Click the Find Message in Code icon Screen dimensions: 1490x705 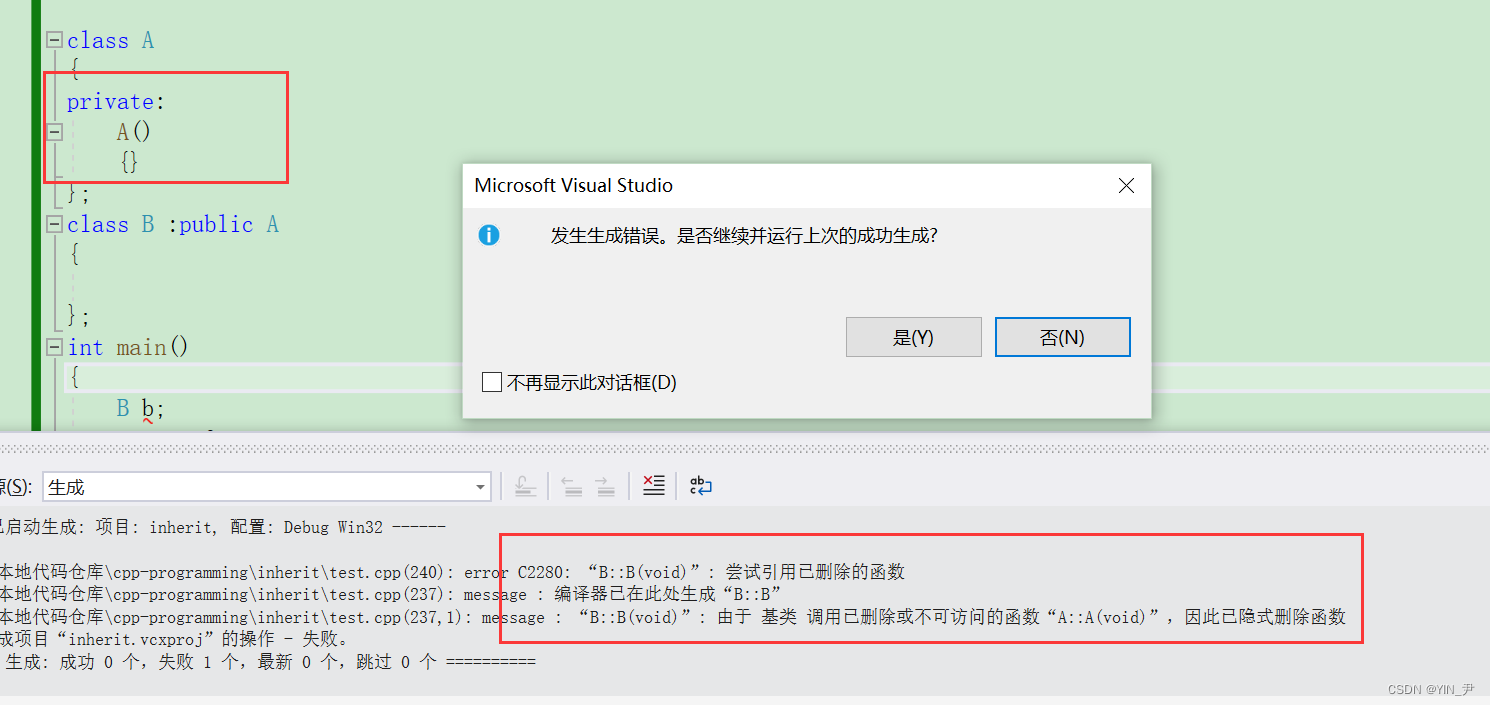coord(525,486)
